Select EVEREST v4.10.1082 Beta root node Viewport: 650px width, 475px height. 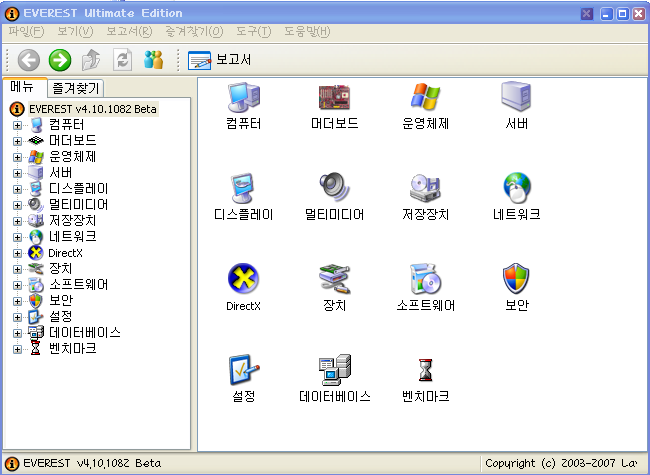pyautogui.click(x=93, y=109)
